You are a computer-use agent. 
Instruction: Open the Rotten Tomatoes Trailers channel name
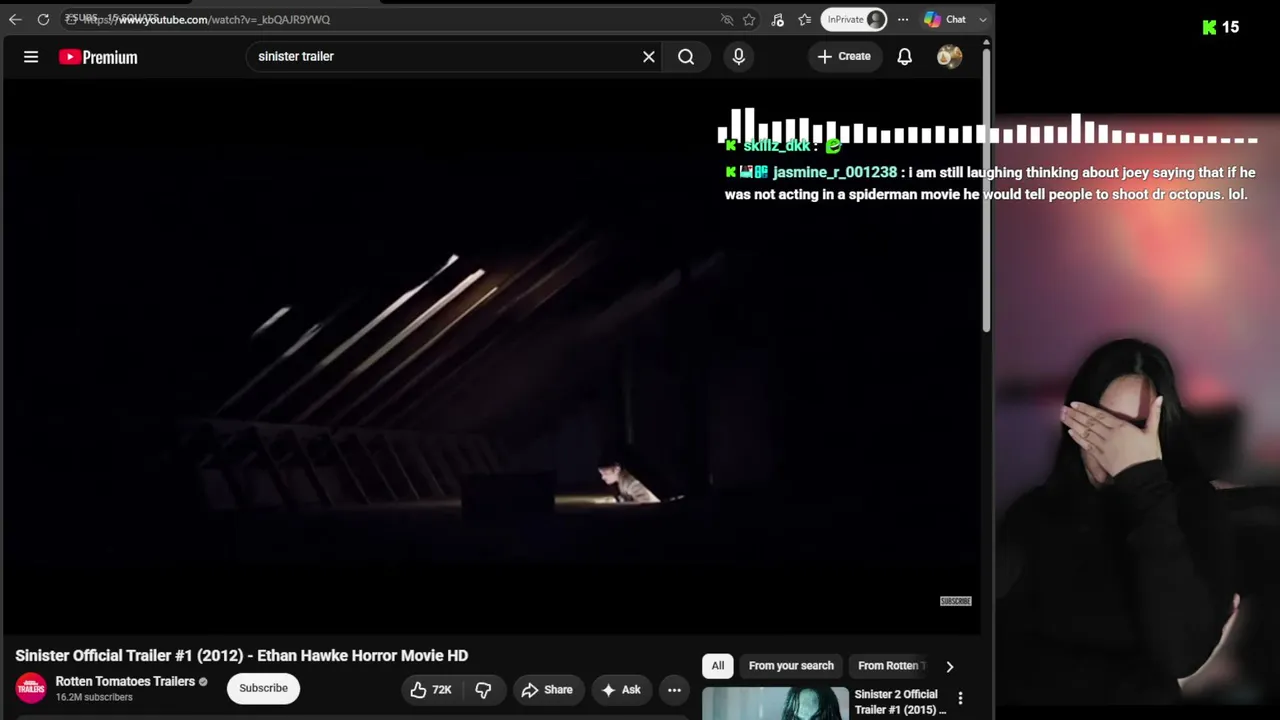125,682
